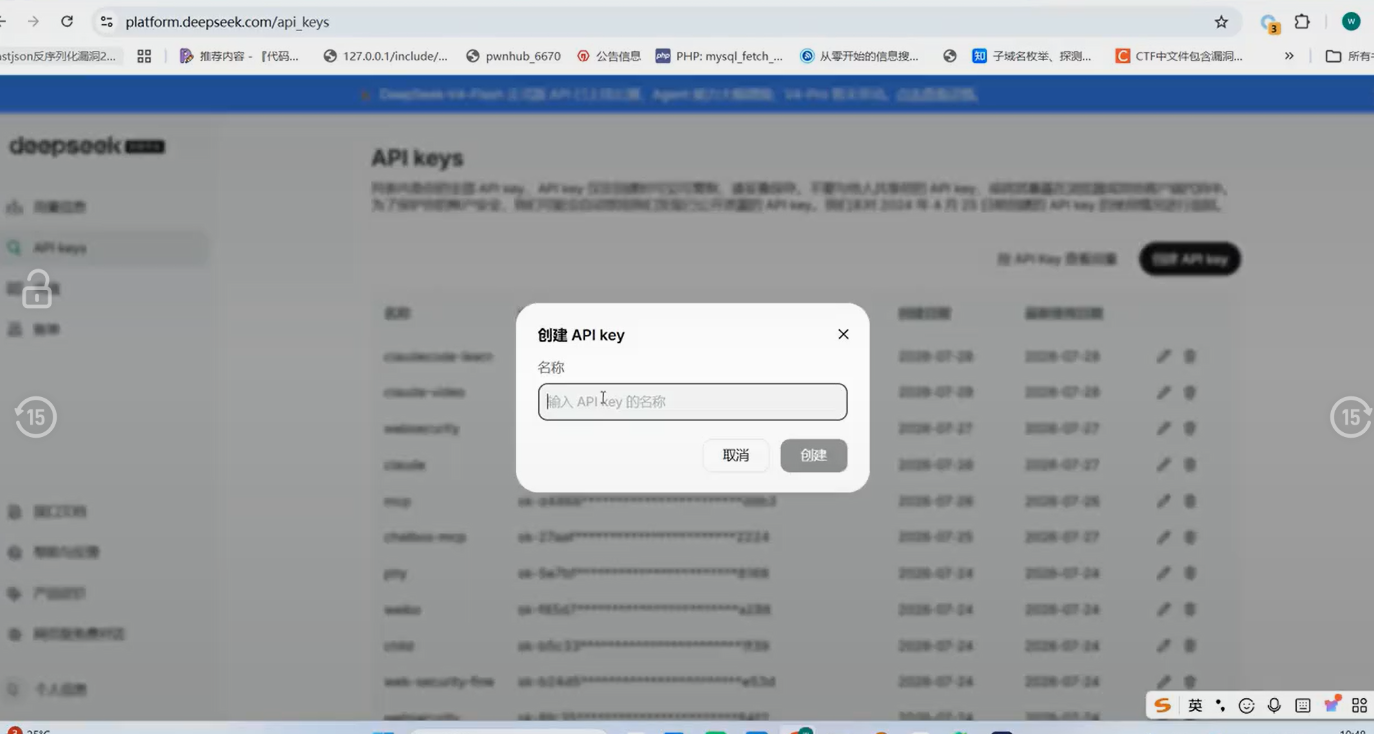This screenshot has width=1374, height=734.
Task: Edit the weibo API key row
Action: pos(1163,609)
